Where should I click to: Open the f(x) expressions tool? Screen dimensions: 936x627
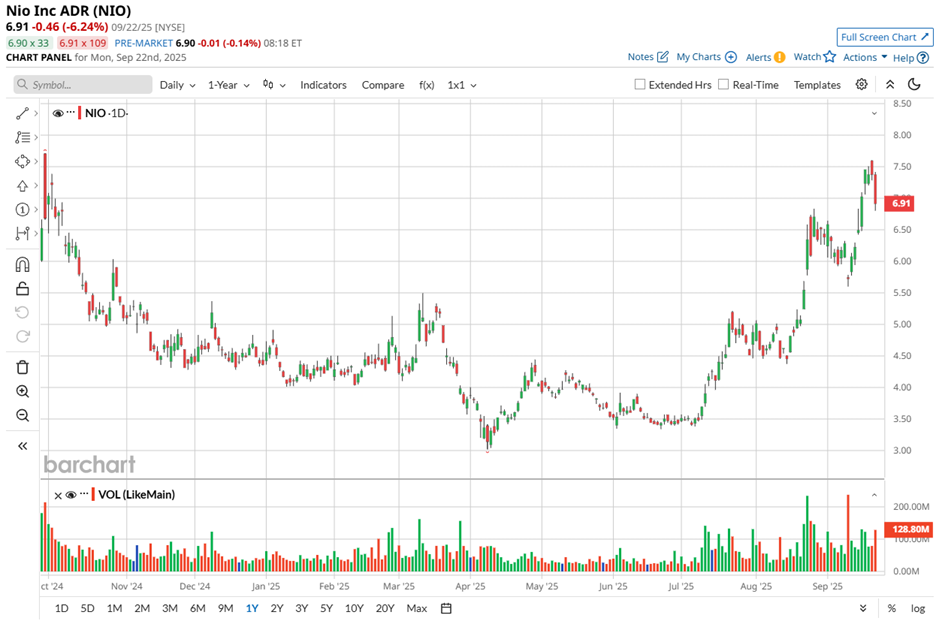(x=426, y=85)
